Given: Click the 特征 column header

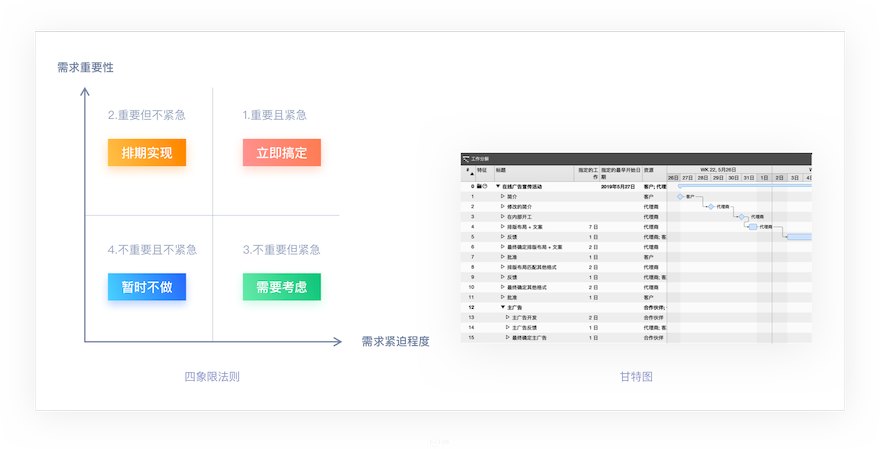Looking at the screenshot, I should tap(482, 170).
